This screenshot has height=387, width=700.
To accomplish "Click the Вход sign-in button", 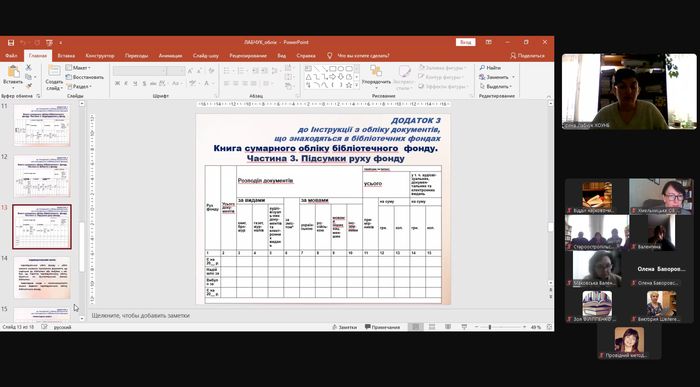I will click(x=466, y=42).
